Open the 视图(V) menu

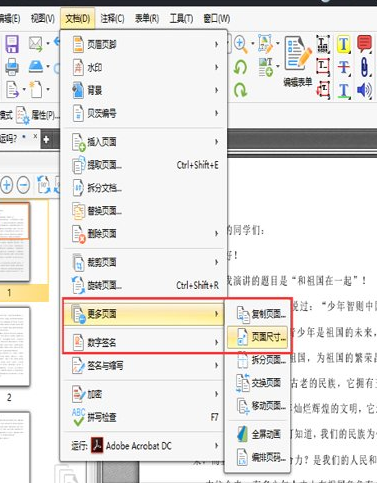[43, 18]
